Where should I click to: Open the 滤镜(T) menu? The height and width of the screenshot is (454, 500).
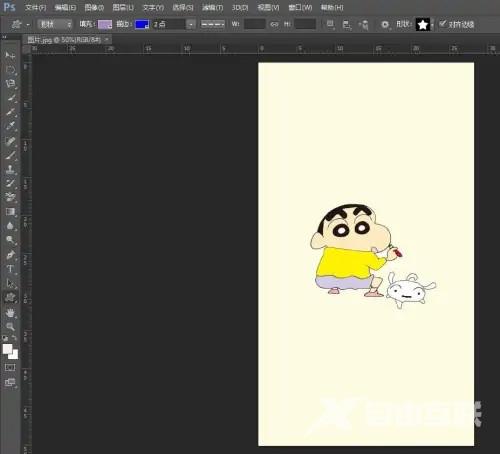pyautogui.click(x=212, y=7)
